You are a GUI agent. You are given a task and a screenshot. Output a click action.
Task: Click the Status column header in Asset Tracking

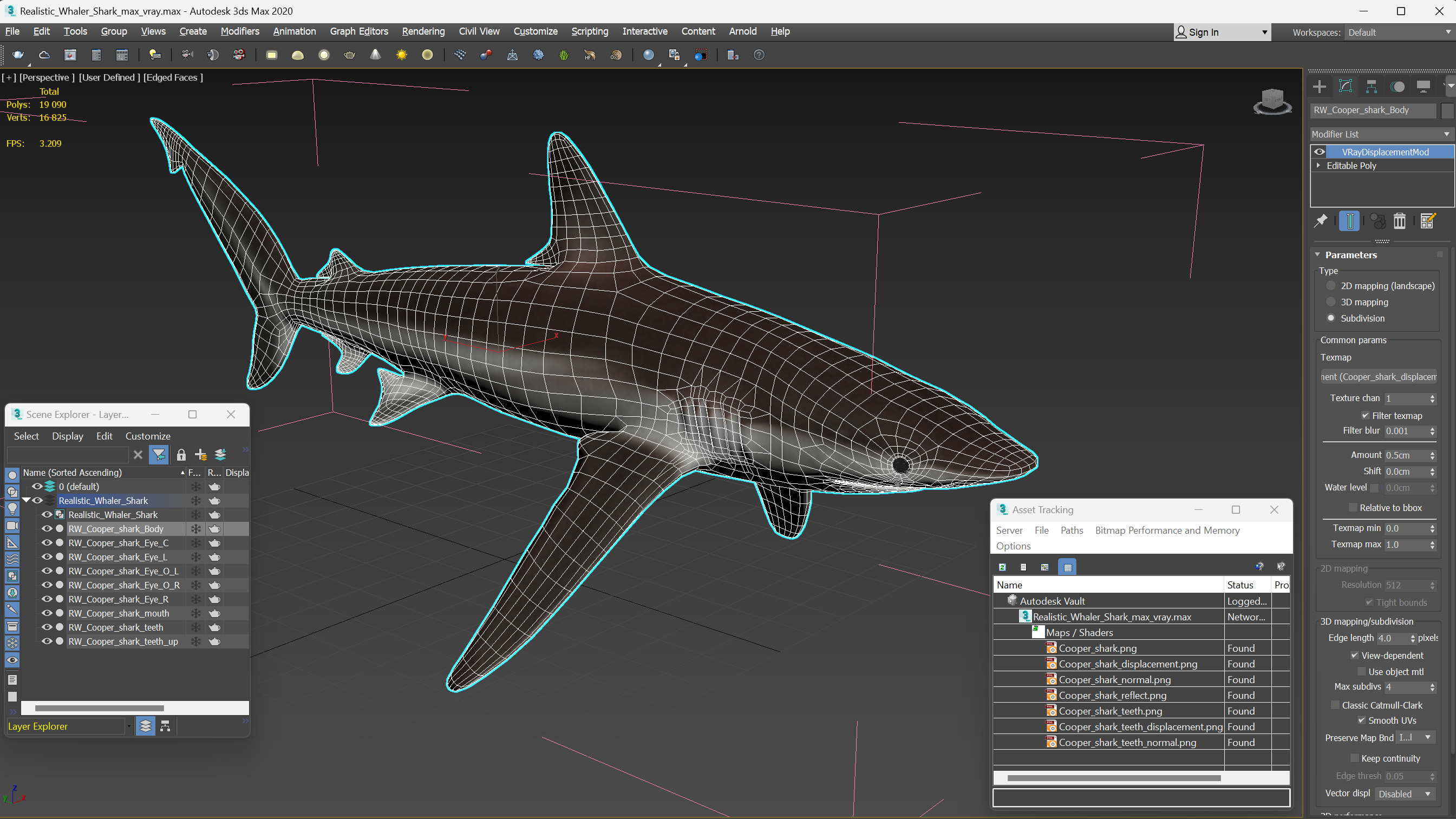(x=1248, y=585)
